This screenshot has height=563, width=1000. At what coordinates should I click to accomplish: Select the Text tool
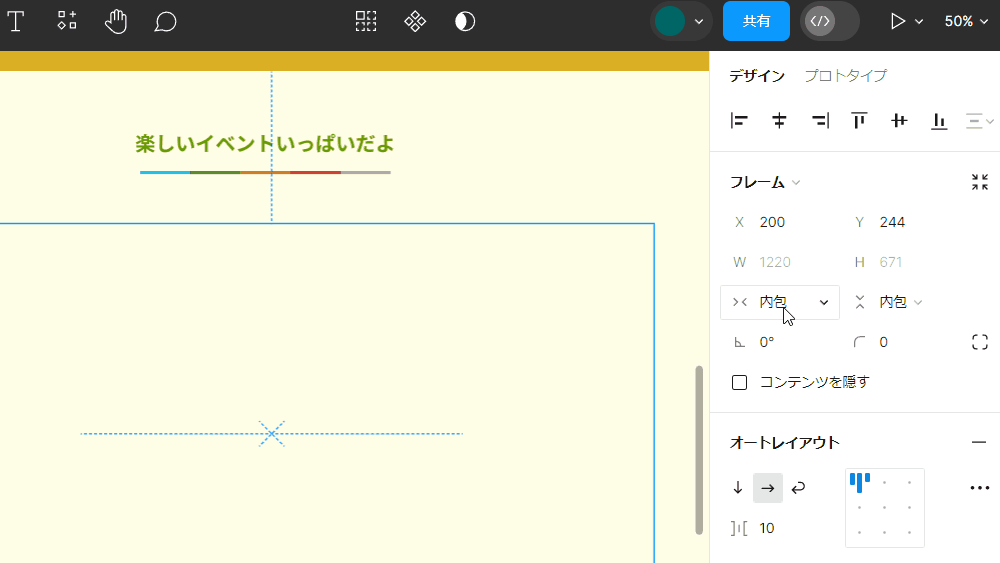(x=16, y=21)
